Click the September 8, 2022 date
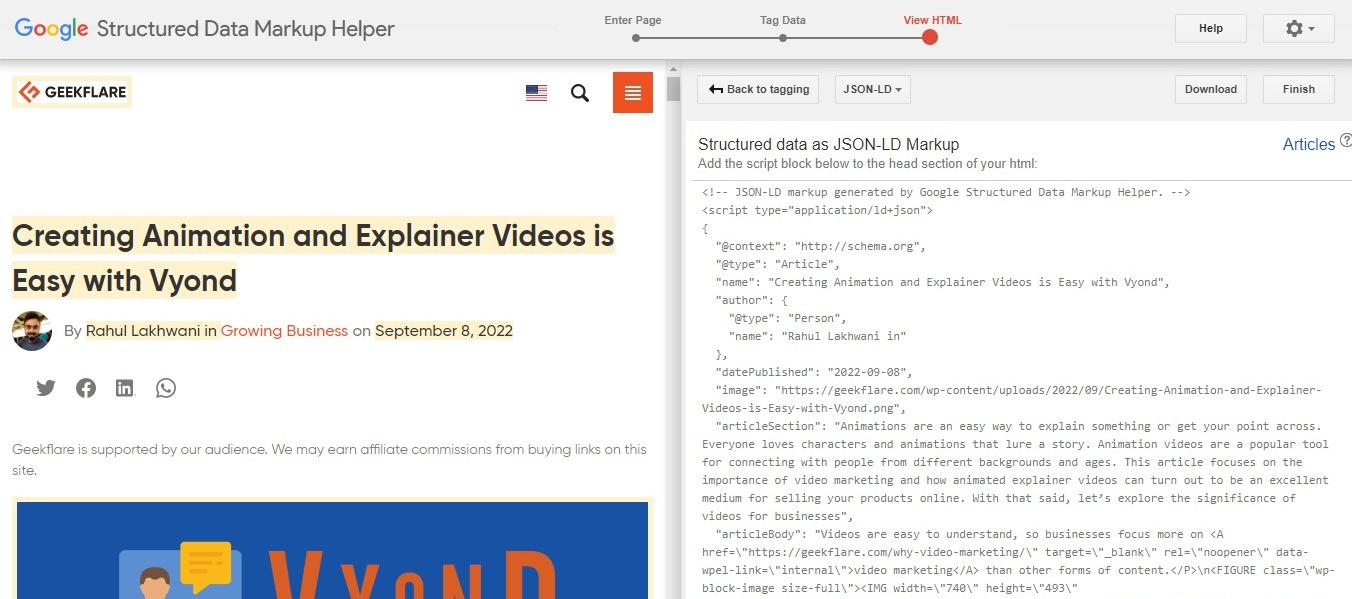The height and width of the screenshot is (599, 1352). point(444,331)
